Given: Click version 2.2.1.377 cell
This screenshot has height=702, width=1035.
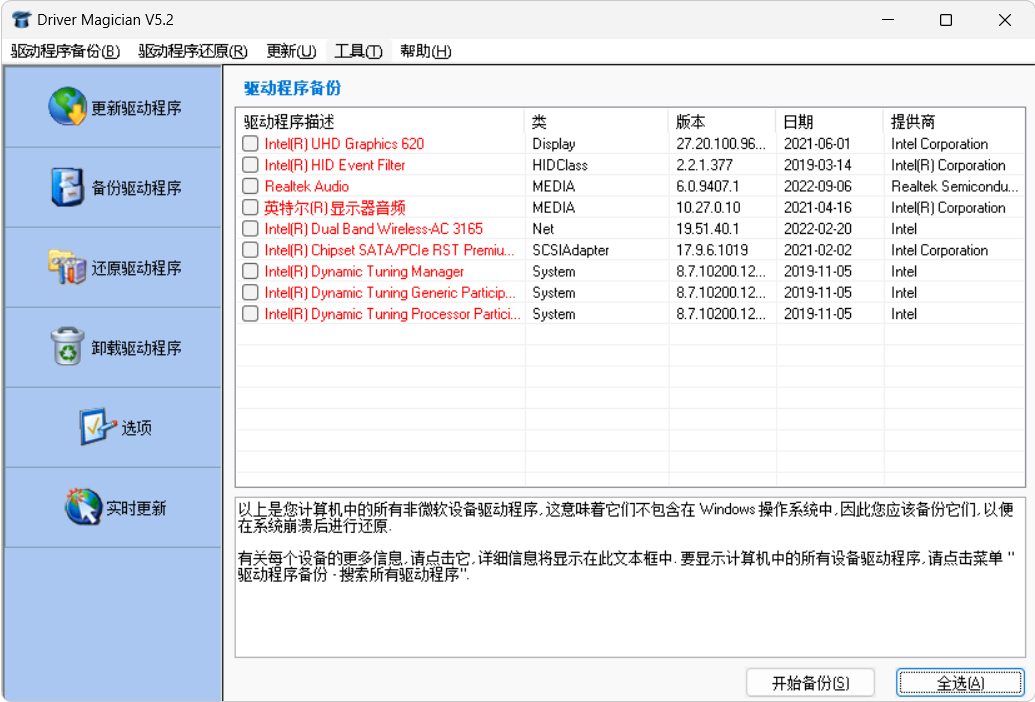Looking at the screenshot, I should [704, 165].
